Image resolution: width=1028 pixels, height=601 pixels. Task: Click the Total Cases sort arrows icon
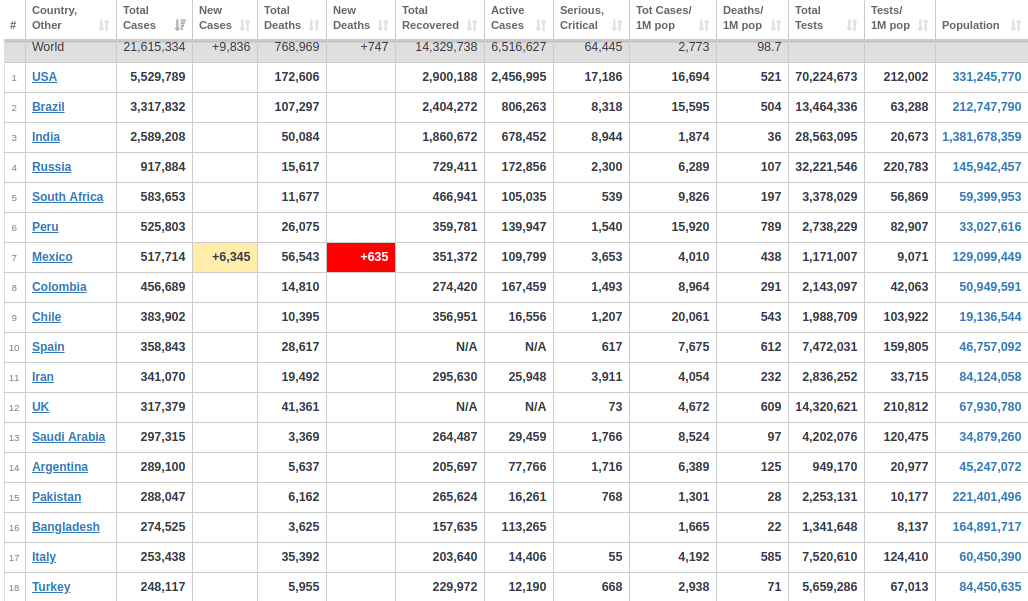coord(180,26)
